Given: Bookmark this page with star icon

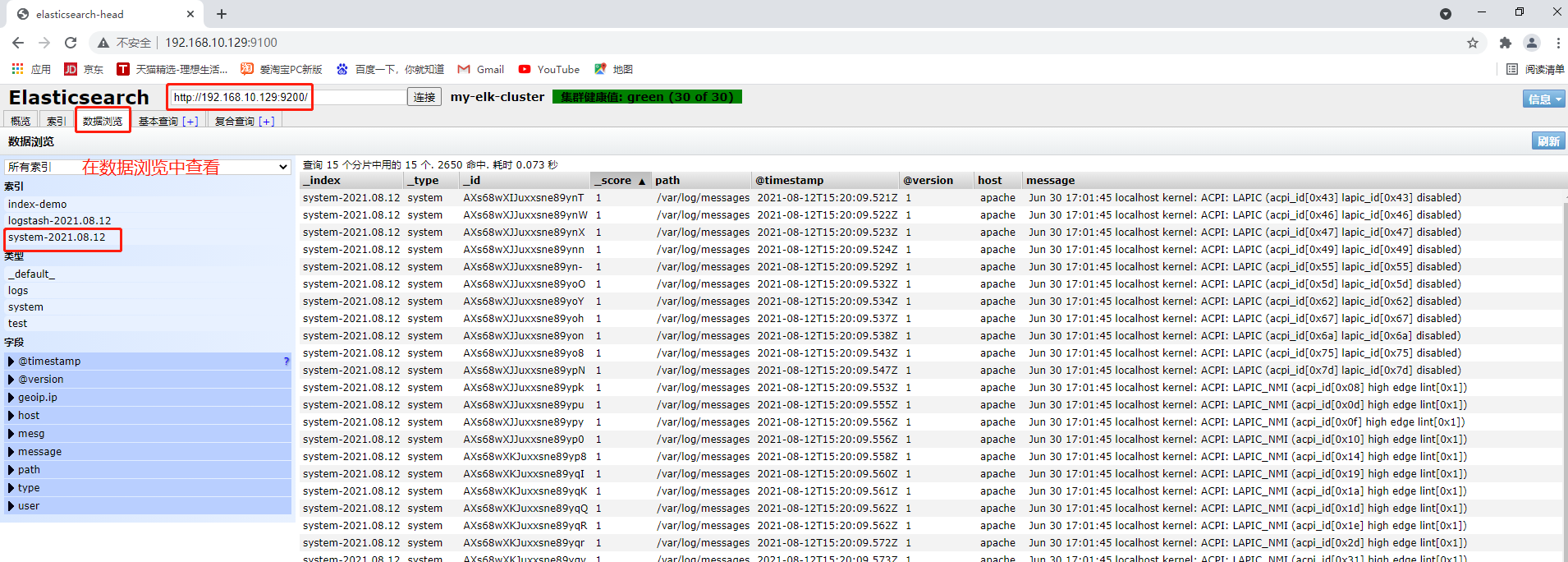Looking at the screenshot, I should point(1473,43).
